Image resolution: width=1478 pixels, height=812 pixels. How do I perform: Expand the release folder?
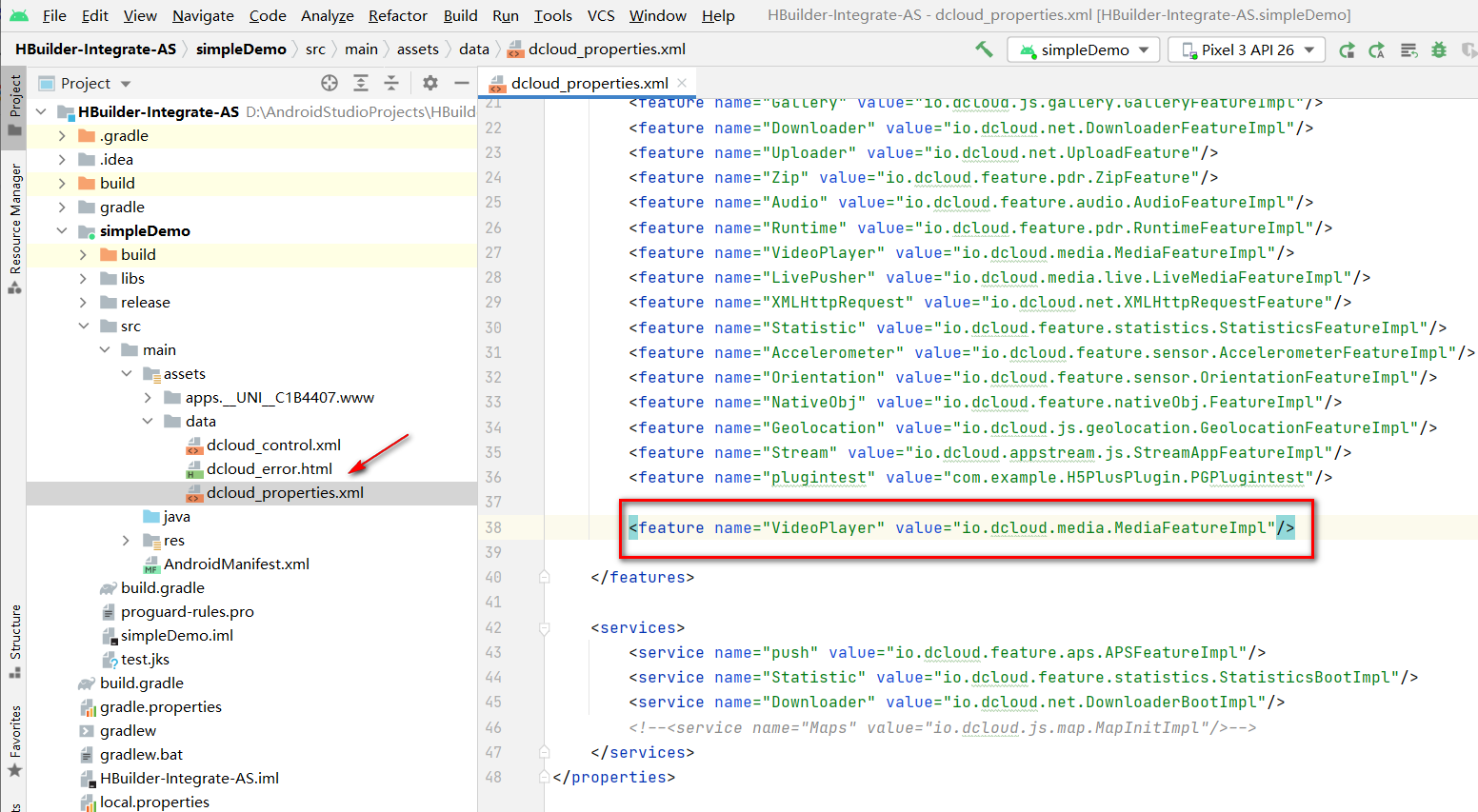point(83,302)
